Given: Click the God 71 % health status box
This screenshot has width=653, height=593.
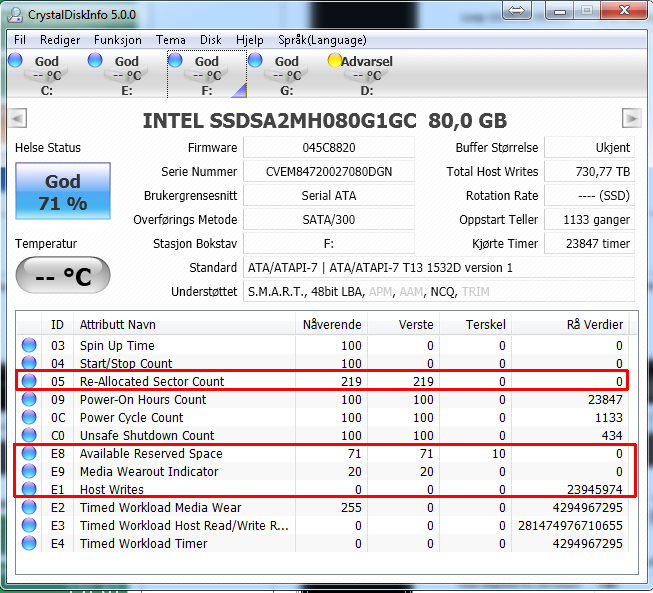Looking at the screenshot, I should 63,191.
